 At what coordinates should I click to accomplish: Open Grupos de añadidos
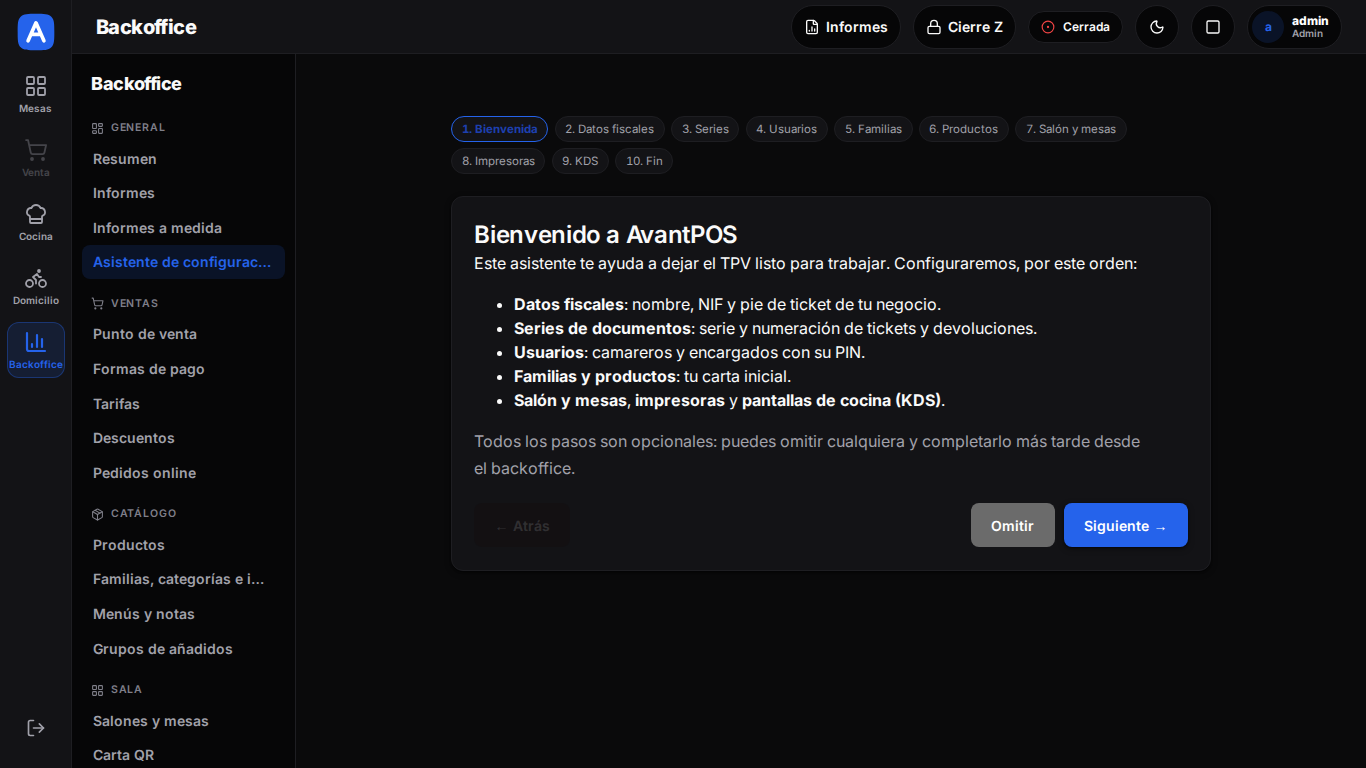tap(183, 649)
